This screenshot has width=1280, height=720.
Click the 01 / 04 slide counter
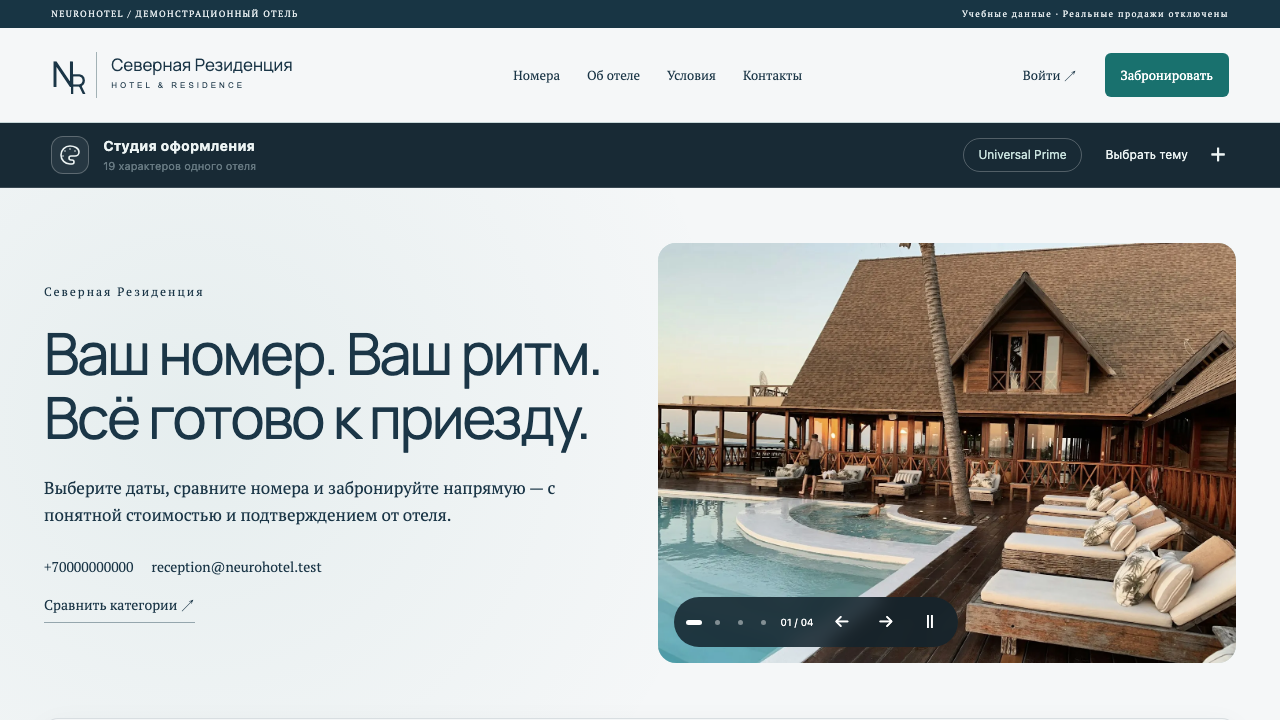click(797, 622)
